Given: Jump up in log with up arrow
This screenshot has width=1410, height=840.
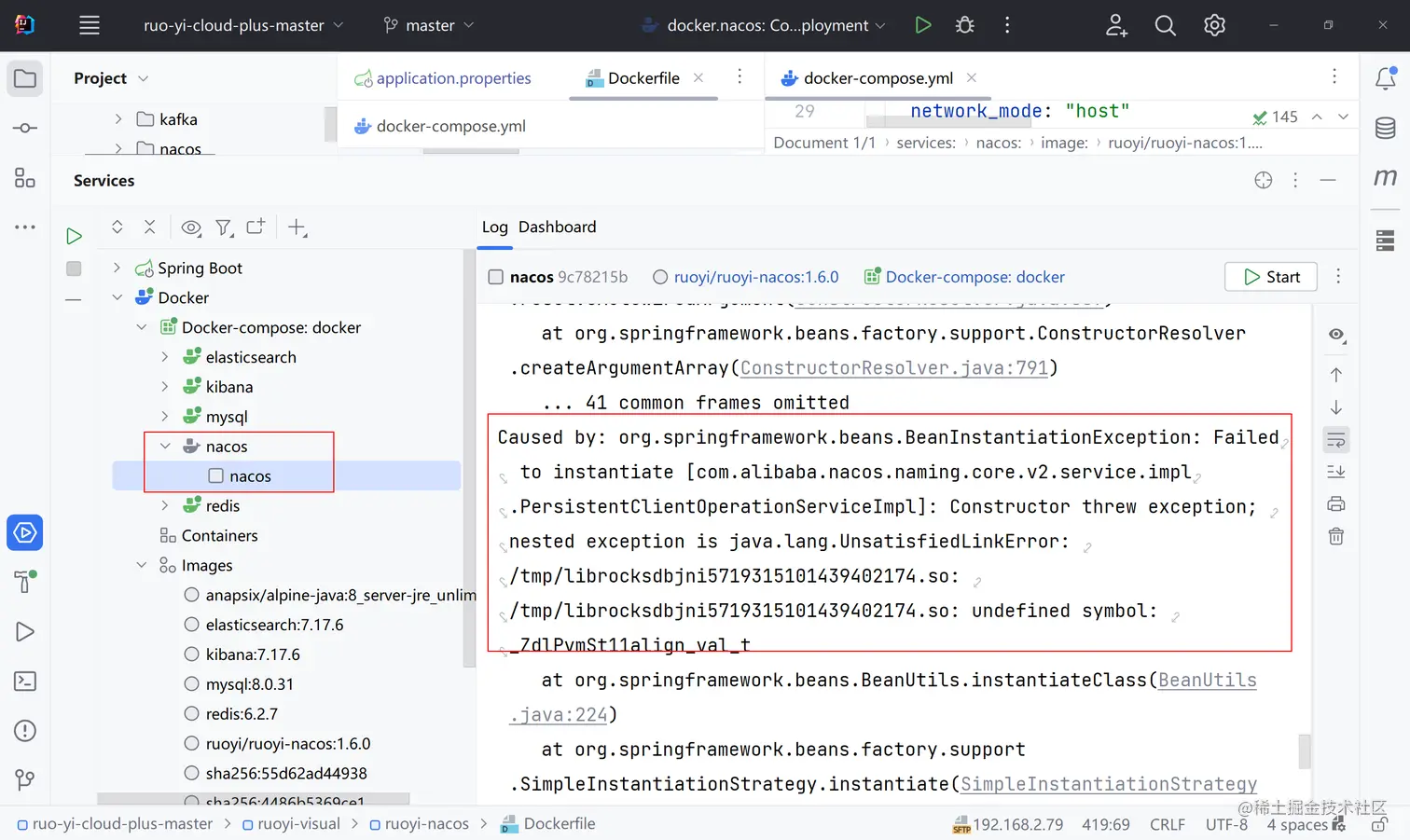Looking at the screenshot, I should click(1336, 375).
